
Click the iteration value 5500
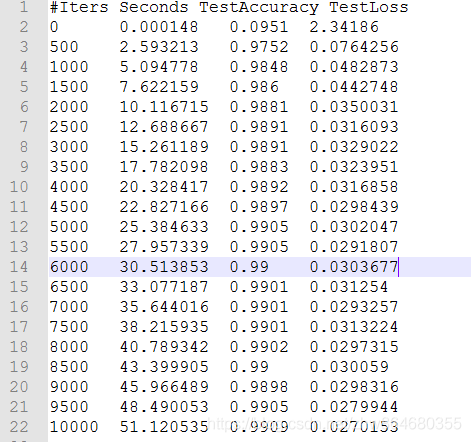pos(69,247)
